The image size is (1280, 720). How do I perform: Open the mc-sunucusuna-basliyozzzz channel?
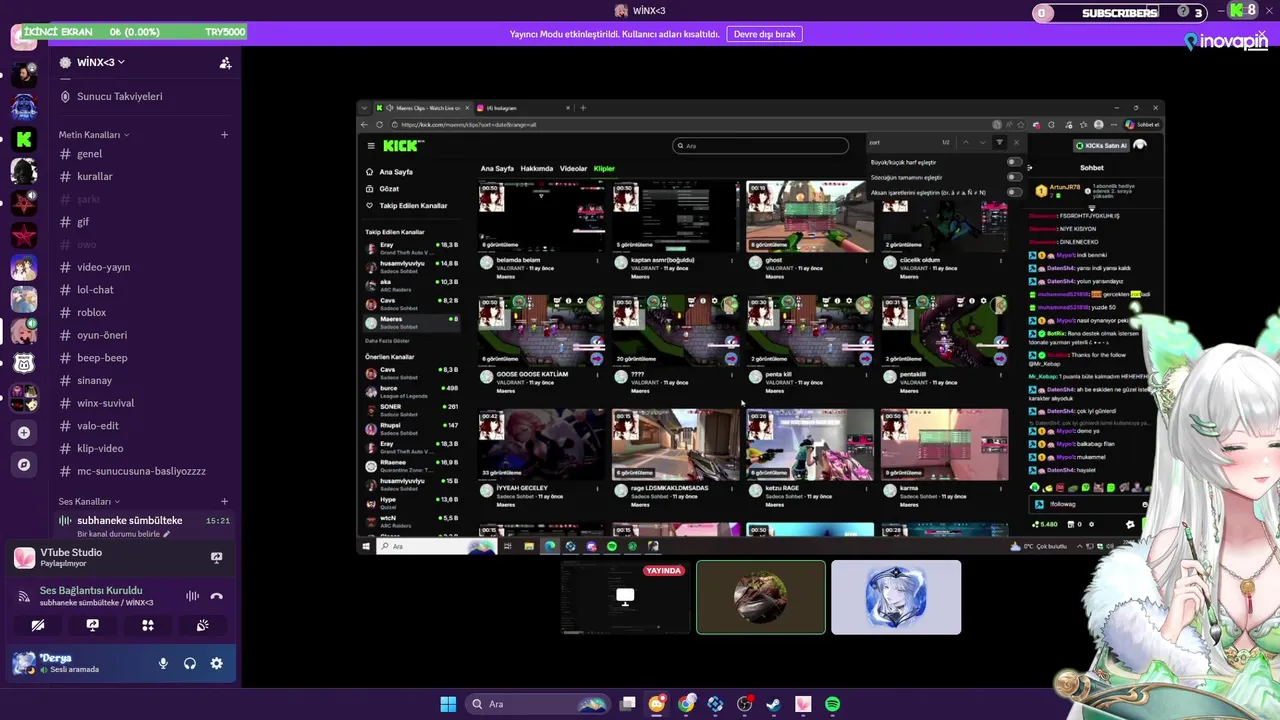[145, 471]
